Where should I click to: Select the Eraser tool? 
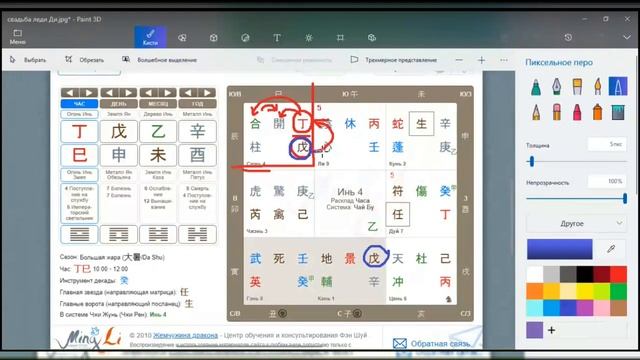tap(557, 111)
